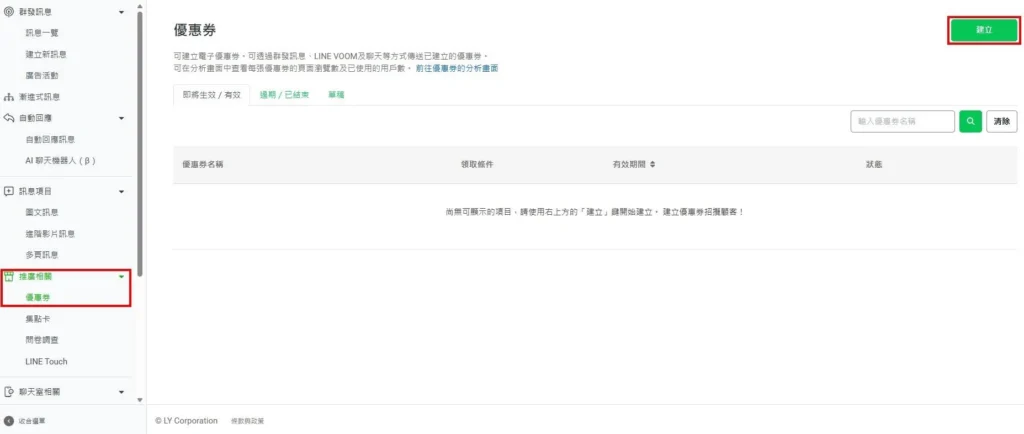Click the green shop icon beside 推廣相關
1024x434 pixels.
[x=9, y=277]
